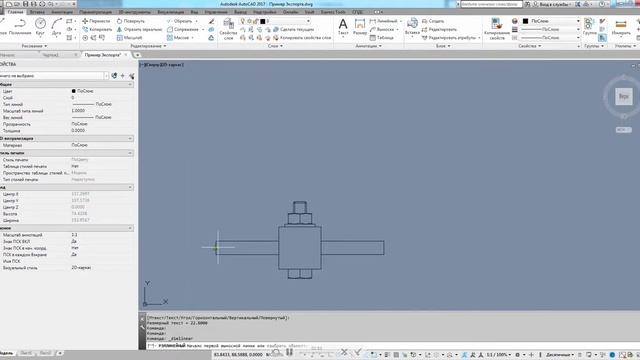Select the Arc (Дуга) tool
This screenshot has height=360, width=640.
pos(56,27)
